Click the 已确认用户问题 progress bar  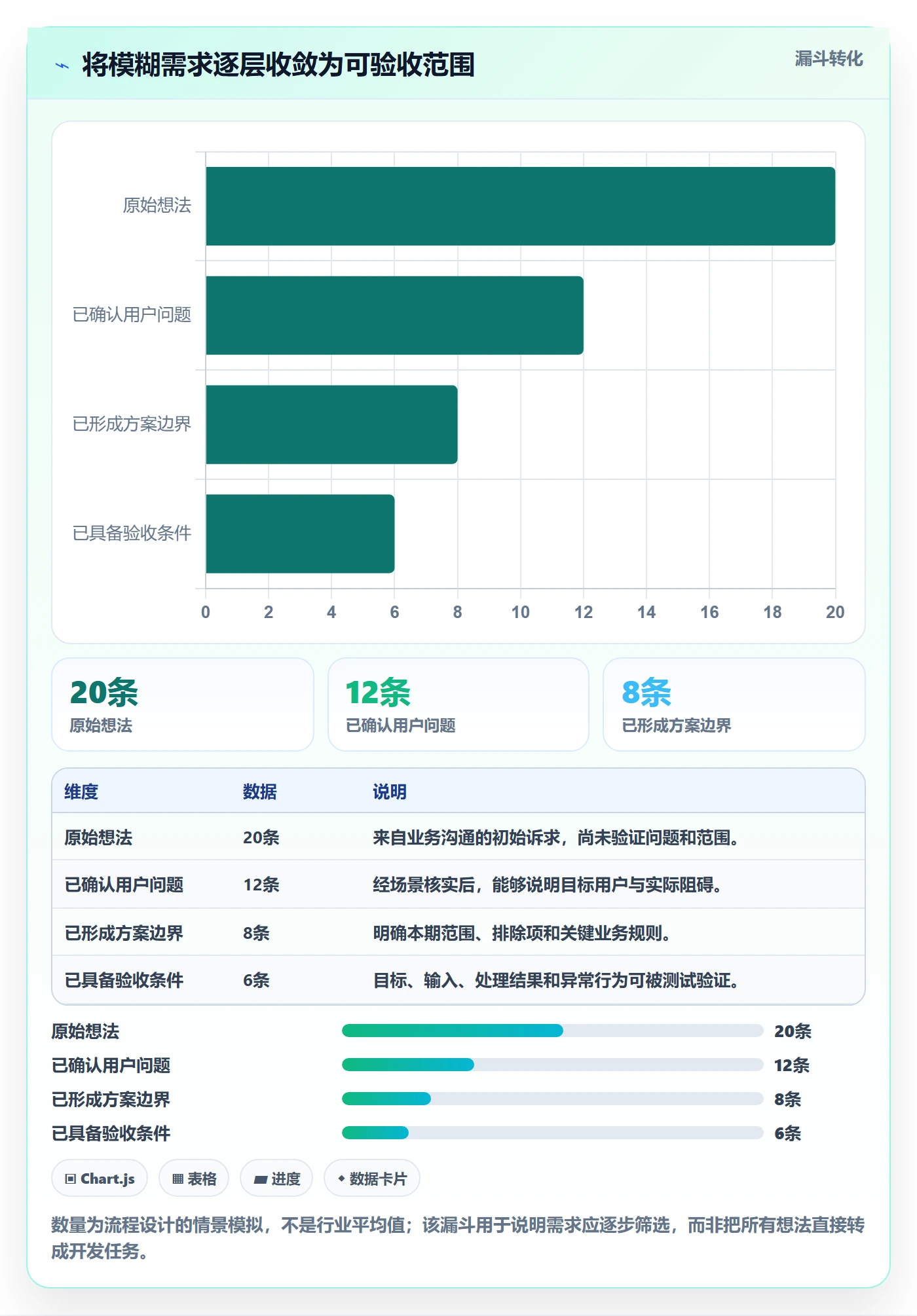click(x=552, y=1065)
